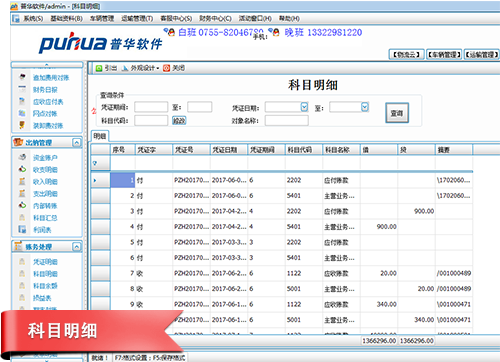Click the 凭证号 column header
Image resolution: width=500 pixels, height=362 pixels.
click(191, 150)
